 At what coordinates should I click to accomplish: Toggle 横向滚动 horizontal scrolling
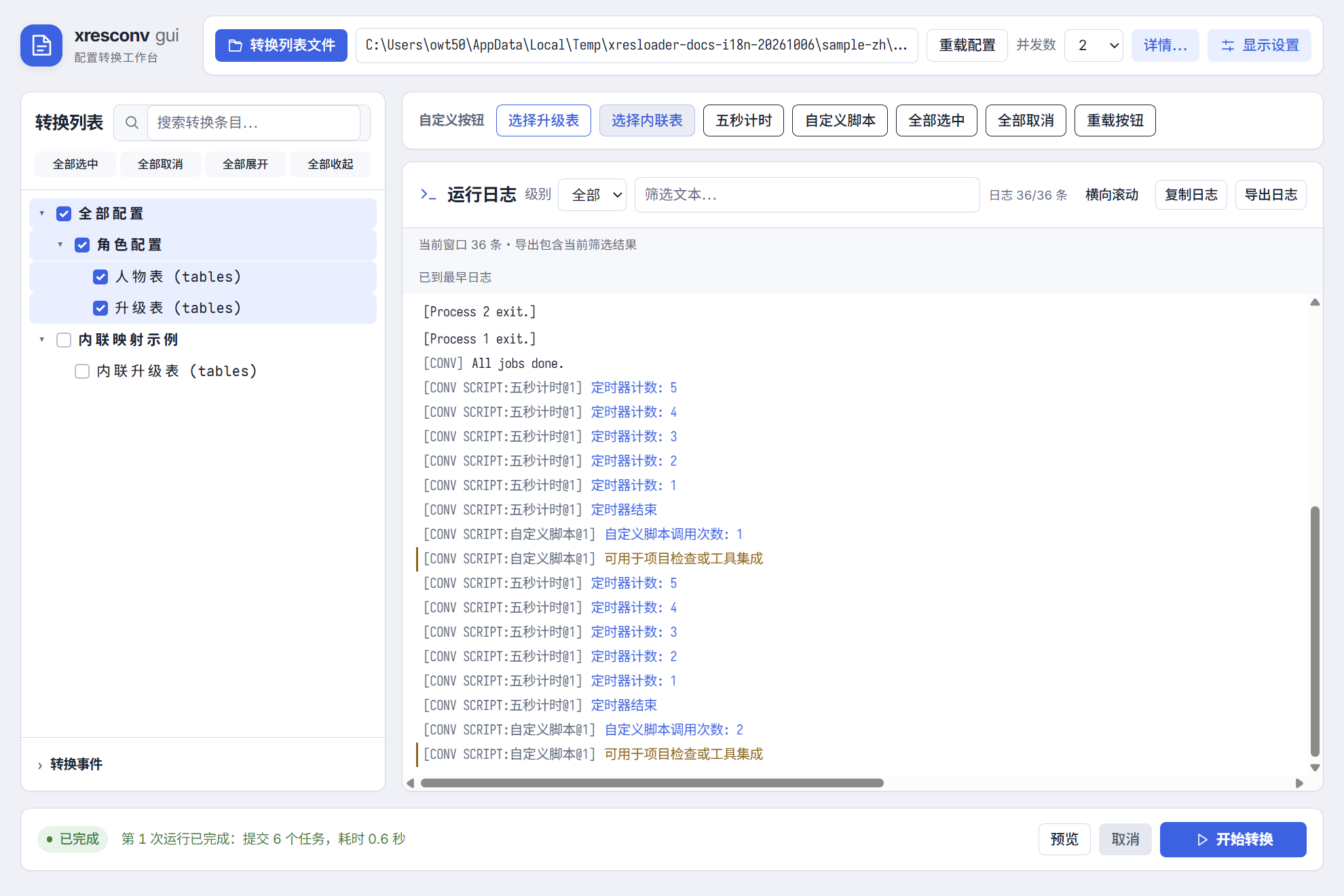pos(1111,195)
